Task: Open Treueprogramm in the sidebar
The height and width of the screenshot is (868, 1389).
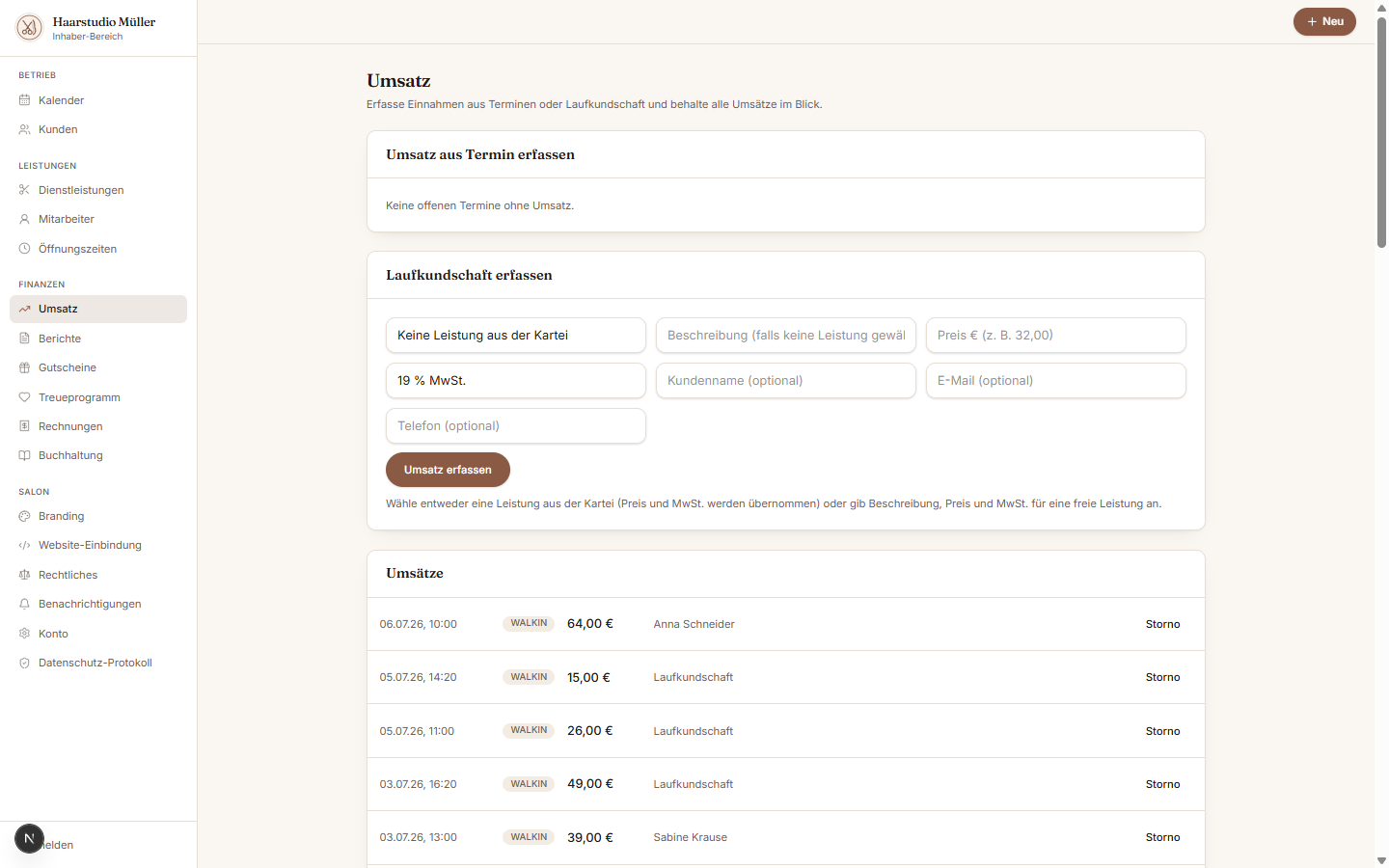Action: 98,397
